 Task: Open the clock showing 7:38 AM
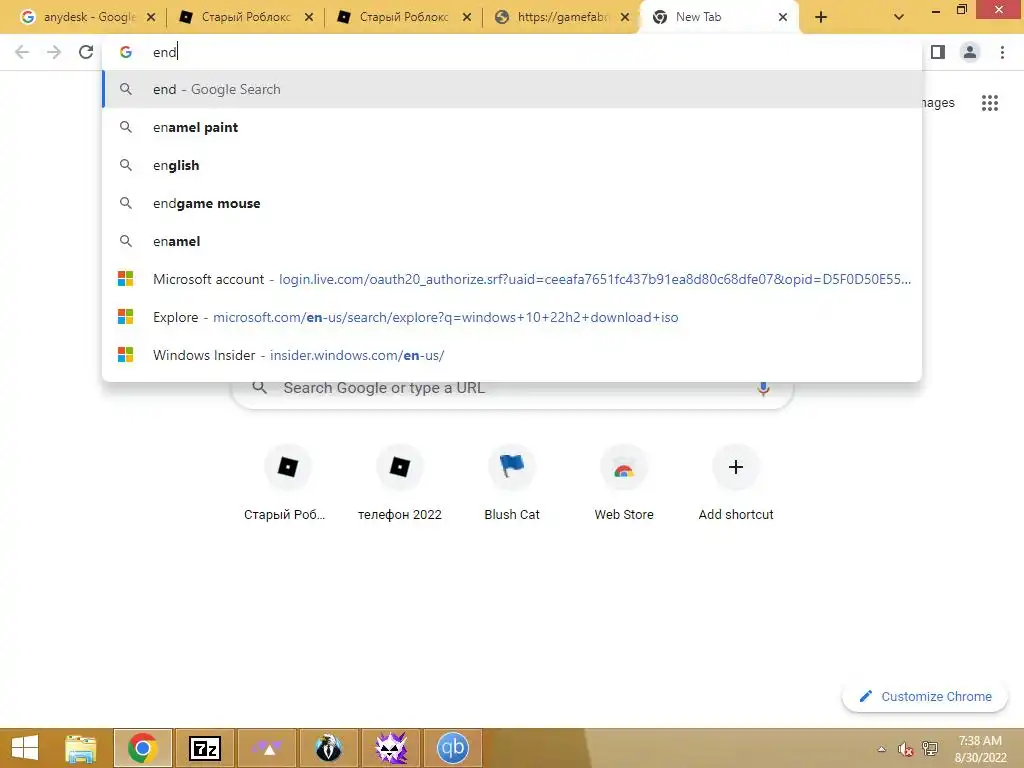(x=980, y=749)
